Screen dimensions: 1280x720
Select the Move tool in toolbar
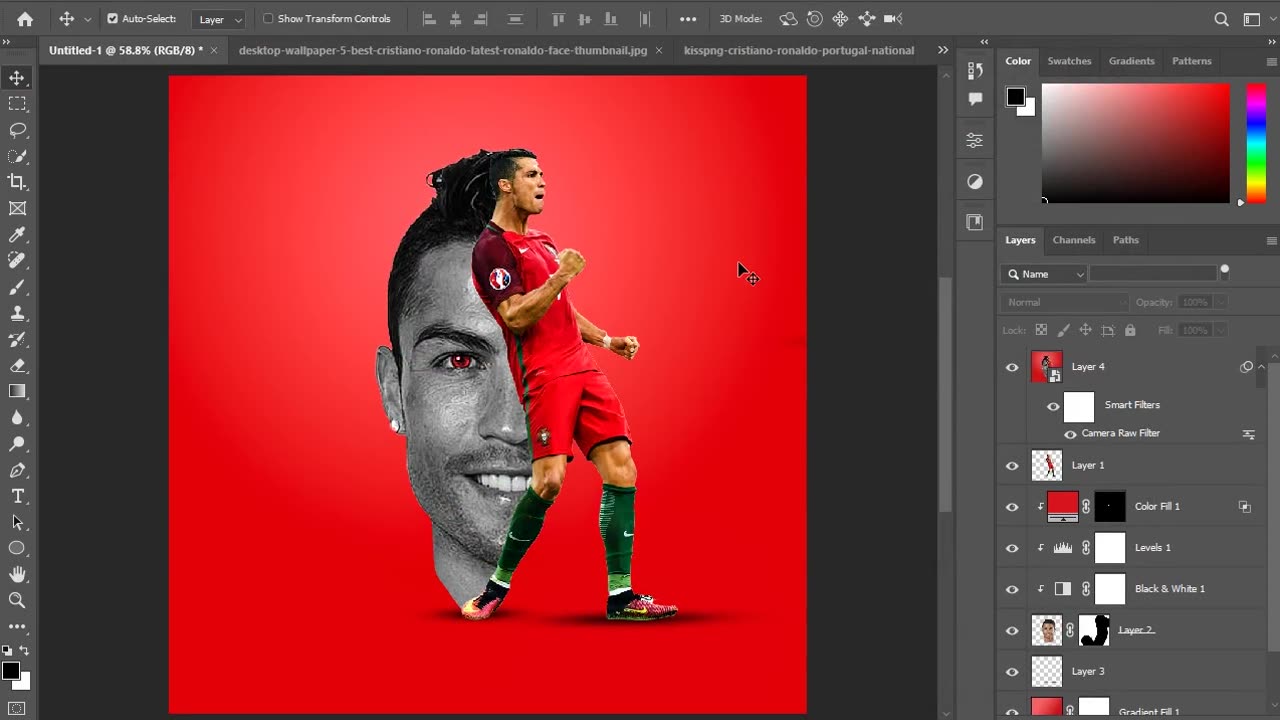[x=17, y=78]
